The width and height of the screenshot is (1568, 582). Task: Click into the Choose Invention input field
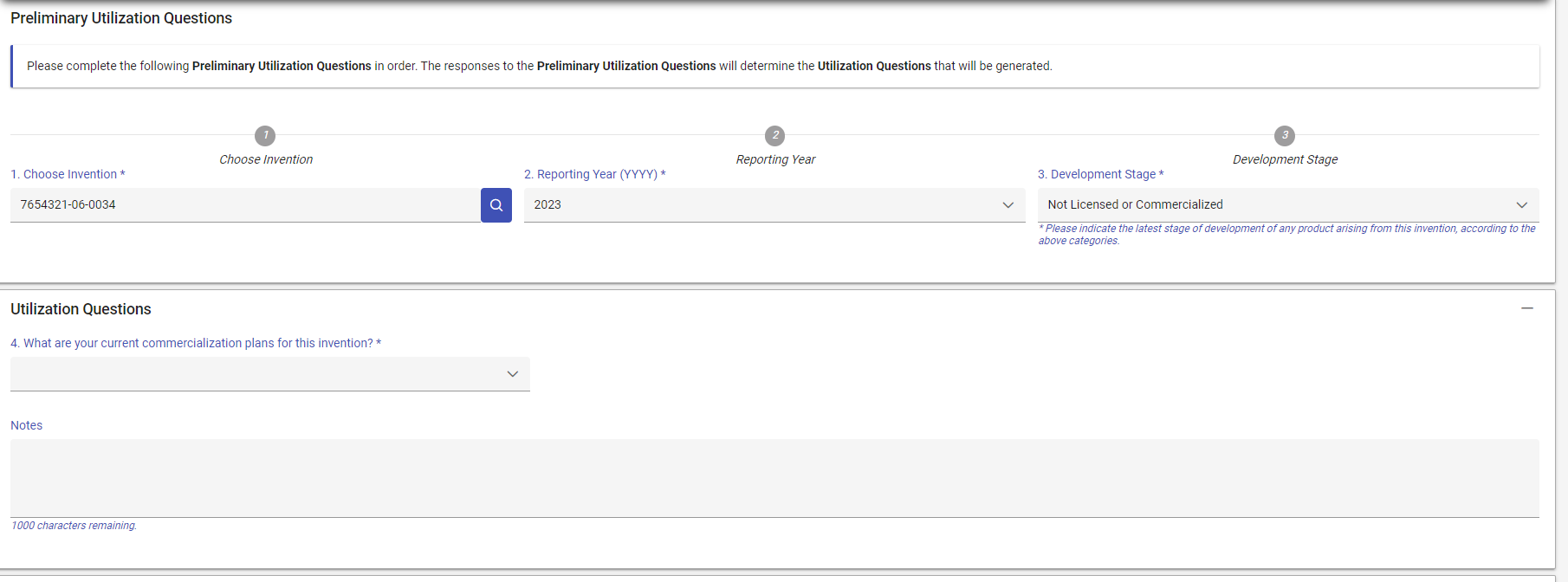point(245,205)
